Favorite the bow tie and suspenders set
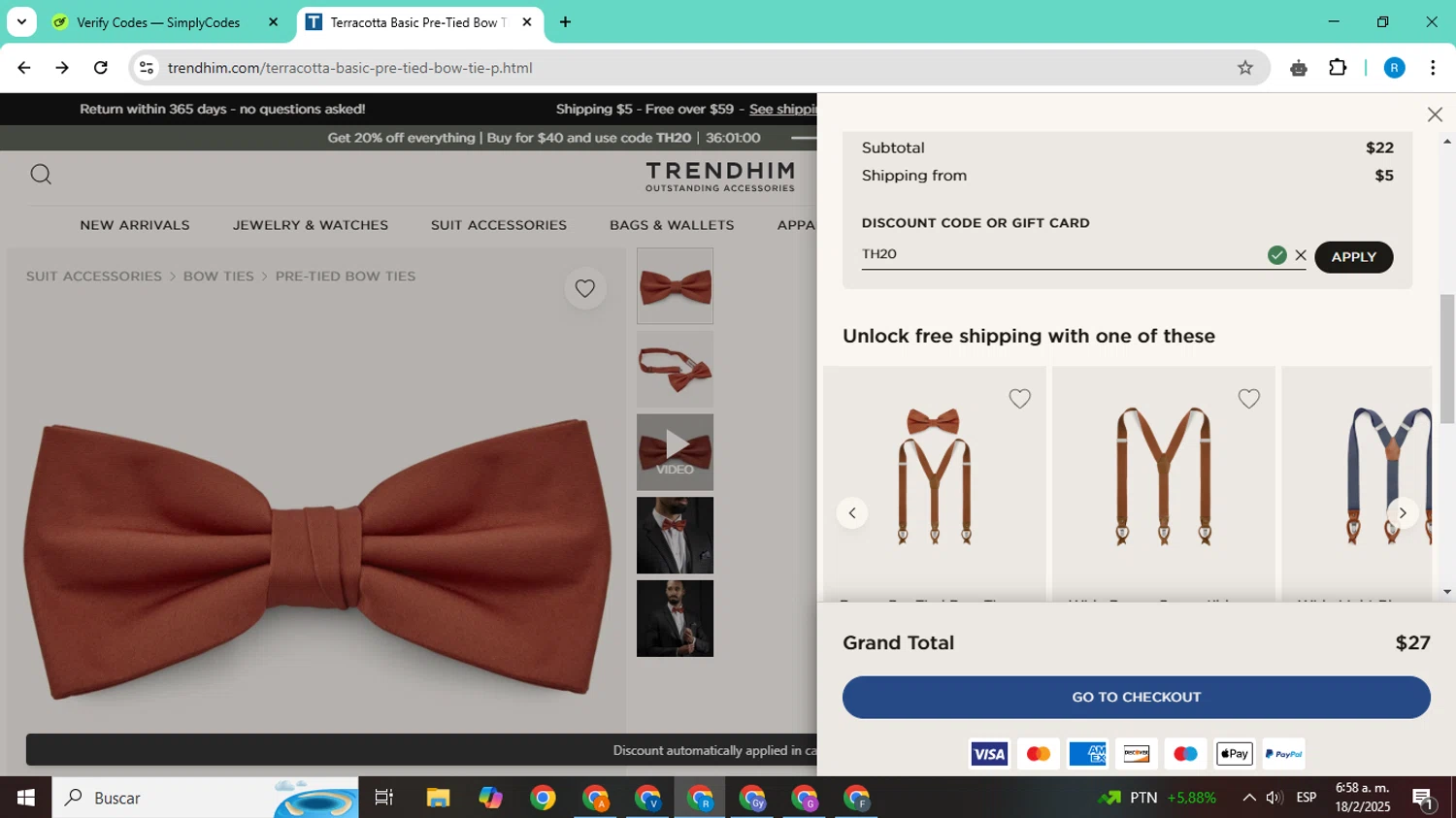The image size is (1456, 818). point(1019,399)
